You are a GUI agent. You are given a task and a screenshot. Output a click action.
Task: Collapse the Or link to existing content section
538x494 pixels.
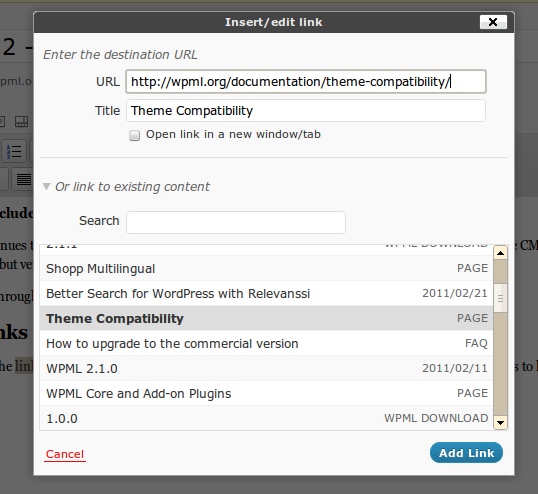pyautogui.click(x=46, y=186)
